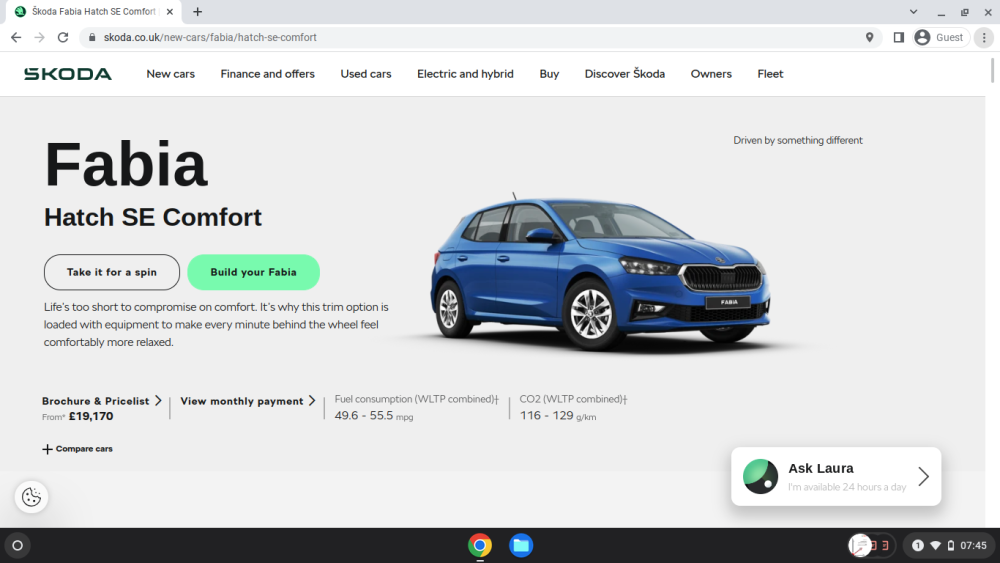Click the location pin icon in address bar
This screenshot has height=563, width=1000.
pyautogui.click(x=869, y=38)
